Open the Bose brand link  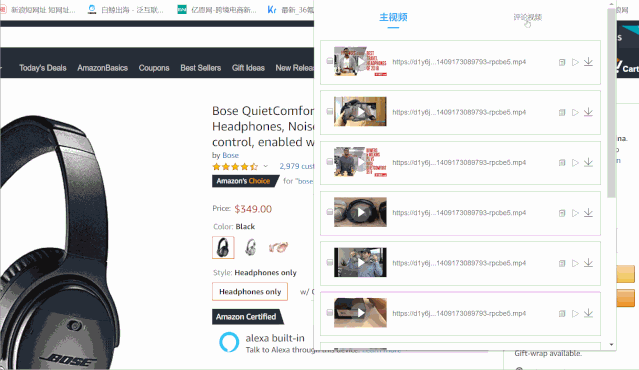(230, 155)
